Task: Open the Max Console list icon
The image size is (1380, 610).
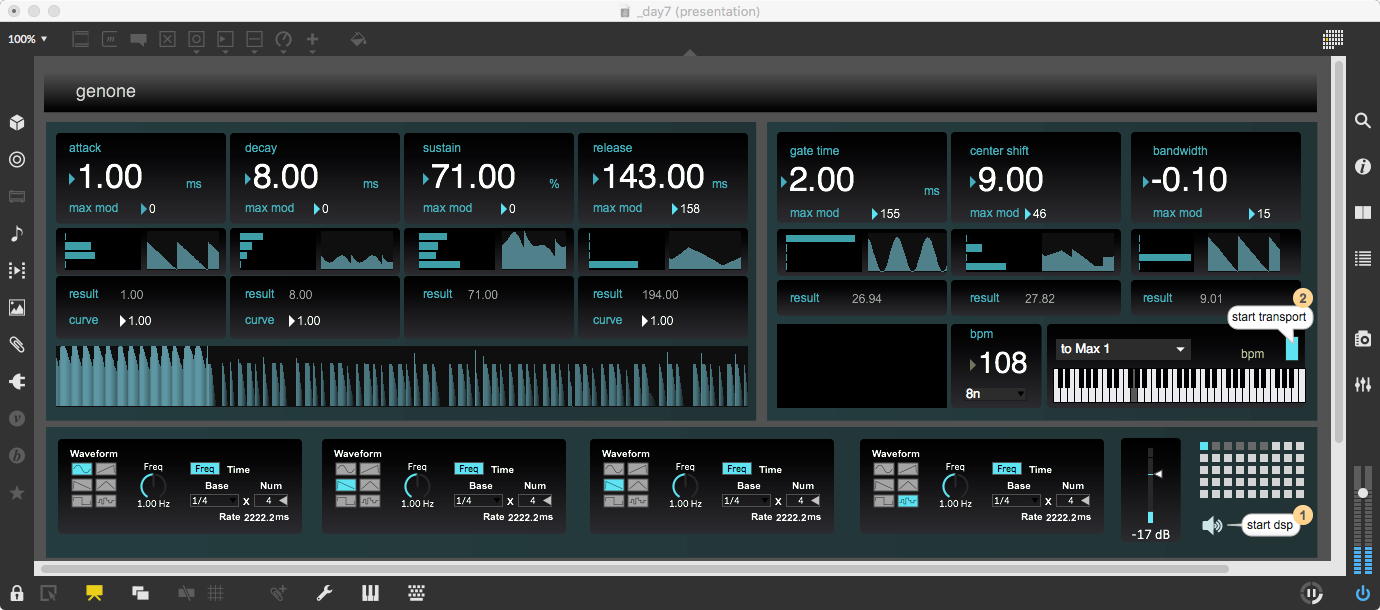Action: click(x=1362, y=258)
